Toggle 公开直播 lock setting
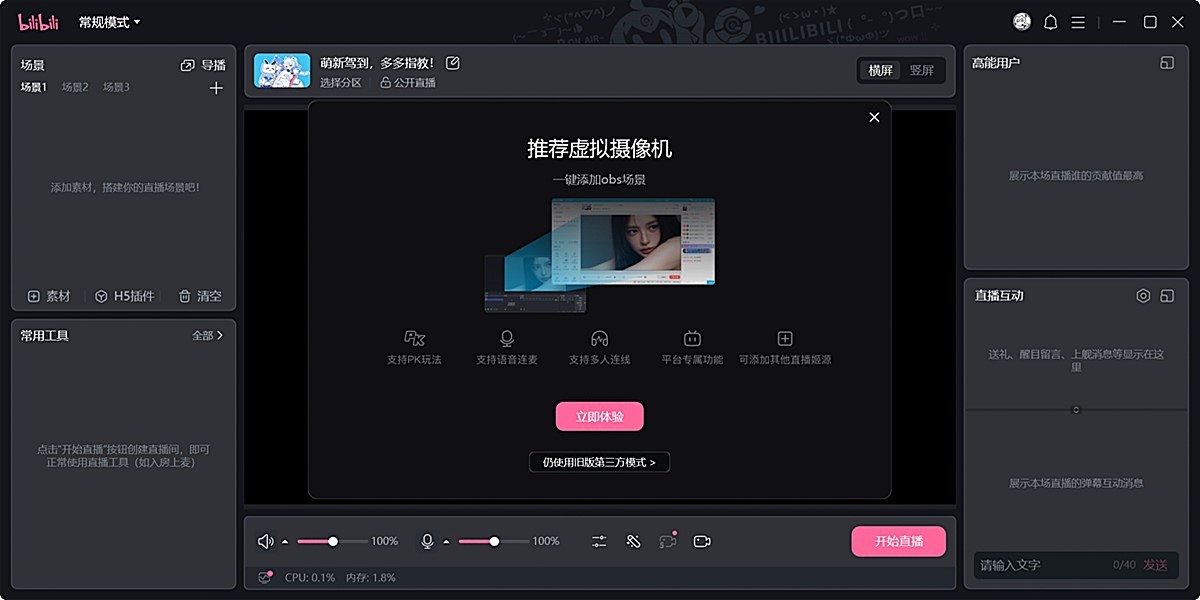This screenshot has width=1200, height=600. (x=408, y=83)
